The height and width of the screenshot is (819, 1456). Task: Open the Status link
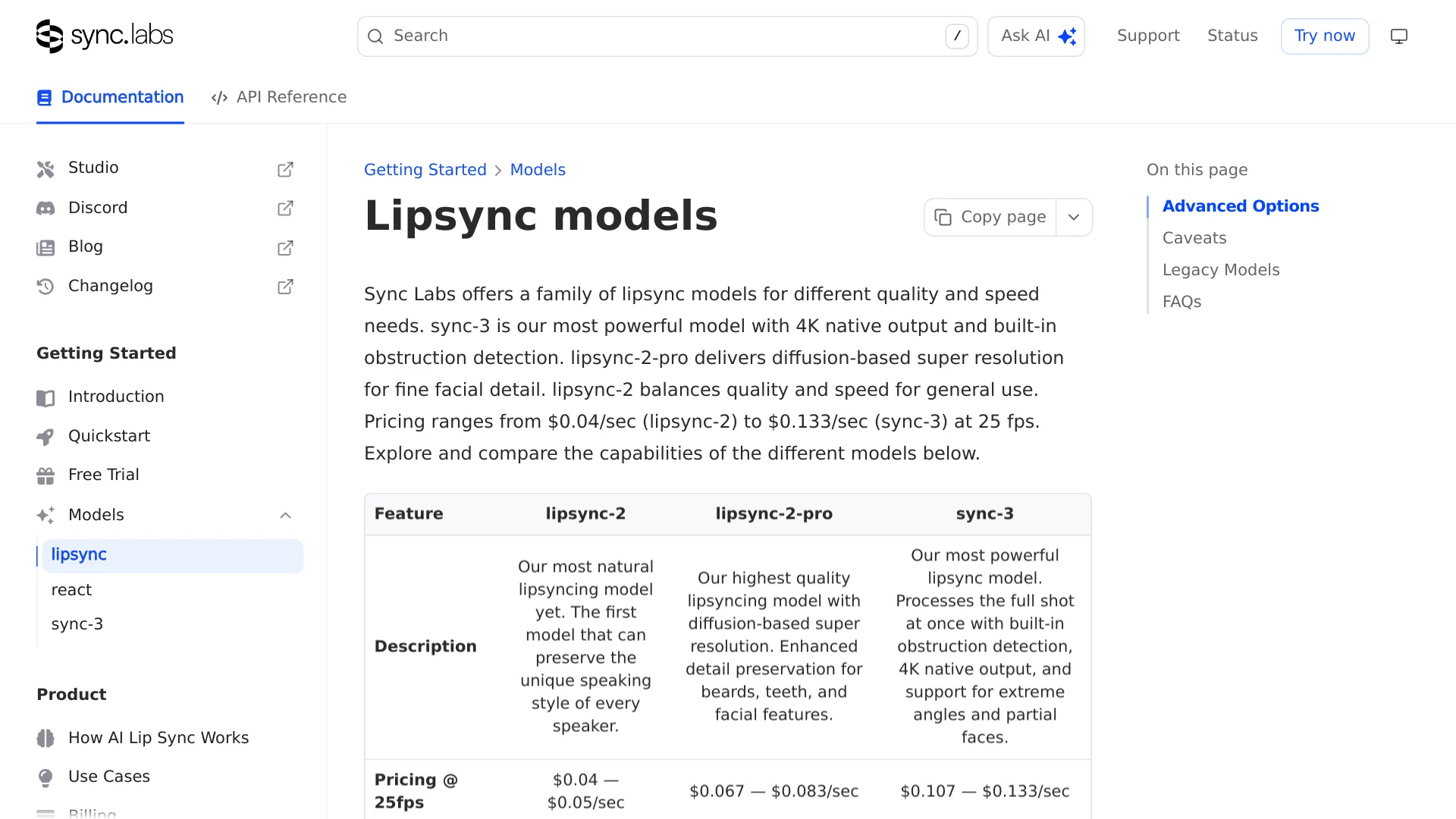[x=1232, y=36]
